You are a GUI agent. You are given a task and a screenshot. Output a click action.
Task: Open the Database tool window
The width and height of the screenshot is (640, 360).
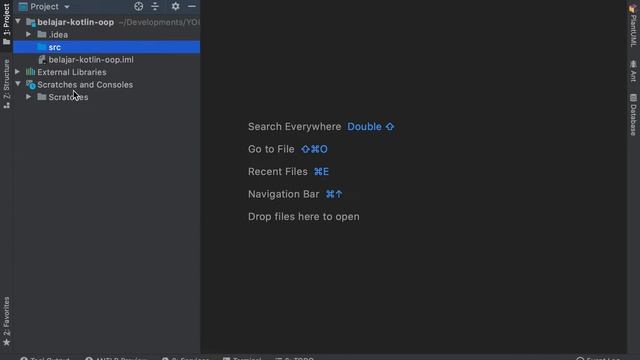[x=633, y=115]
